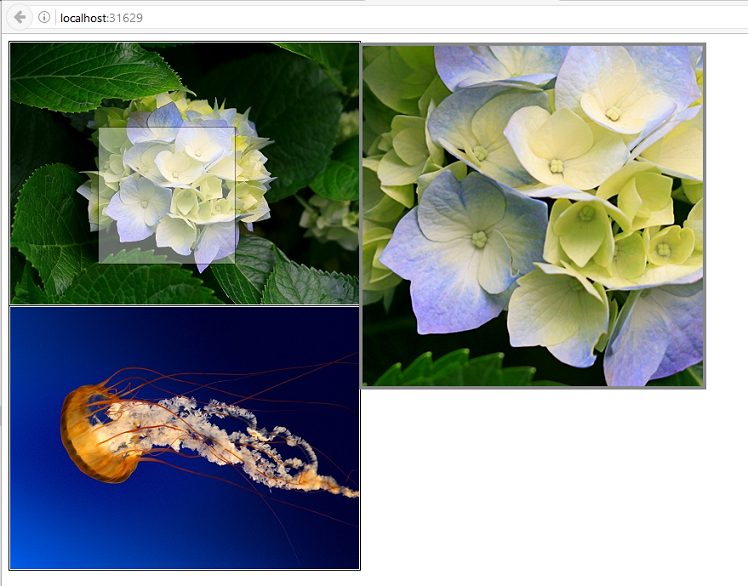Image resolution: width=748 pixels, height=586 pixels.
Task: Open the site information icon
Action: coord(44,18)
